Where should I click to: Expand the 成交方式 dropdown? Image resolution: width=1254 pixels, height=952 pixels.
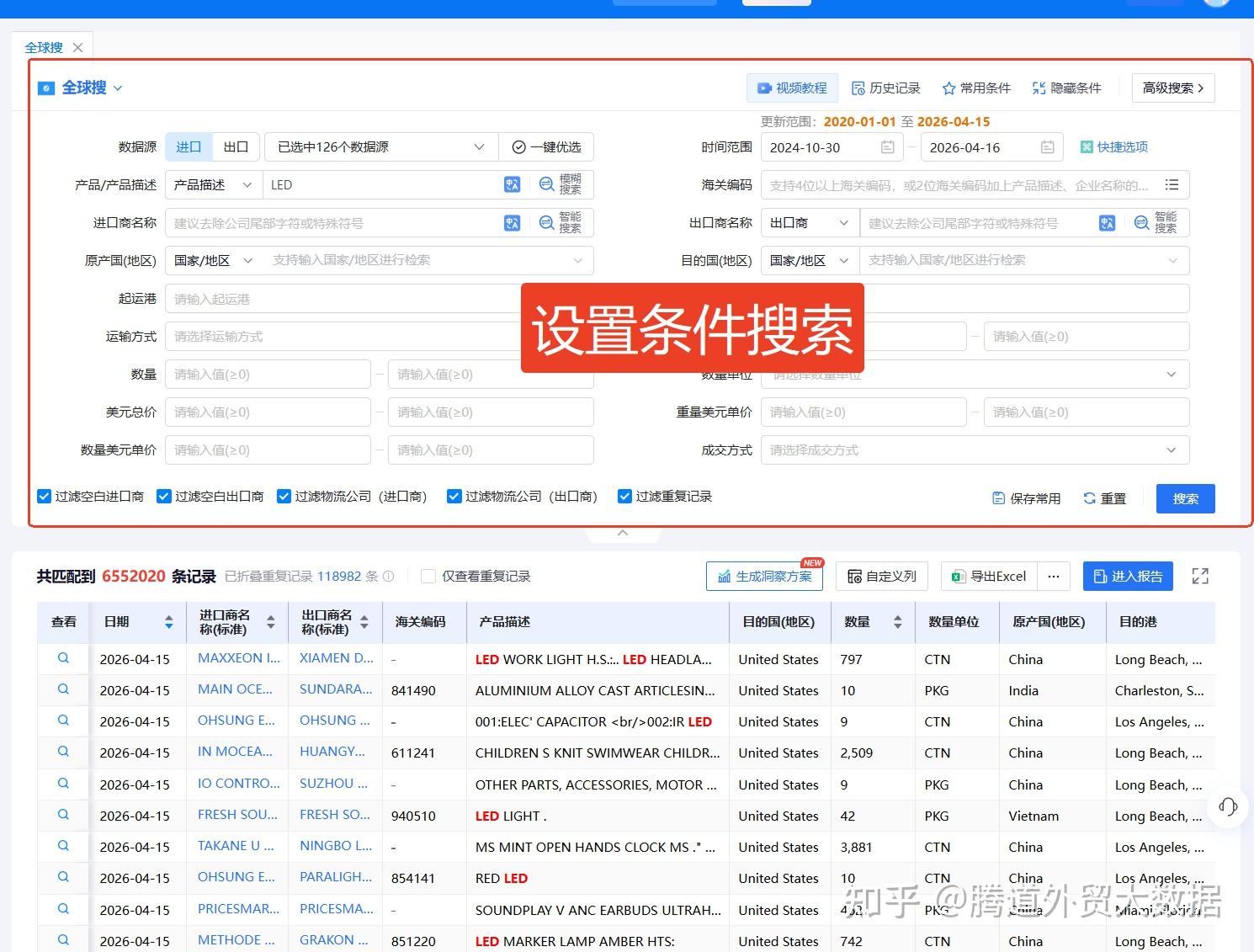[x=975, y=450]
